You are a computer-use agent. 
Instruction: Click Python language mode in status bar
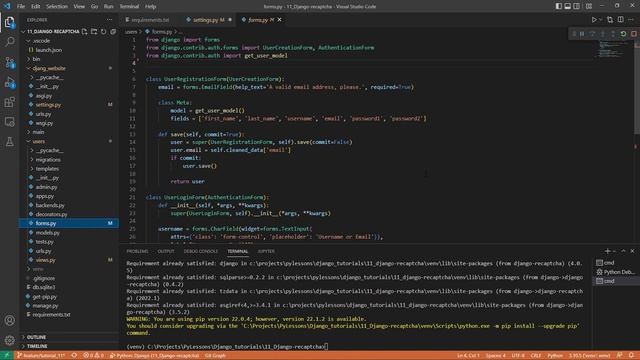(555, 356)
